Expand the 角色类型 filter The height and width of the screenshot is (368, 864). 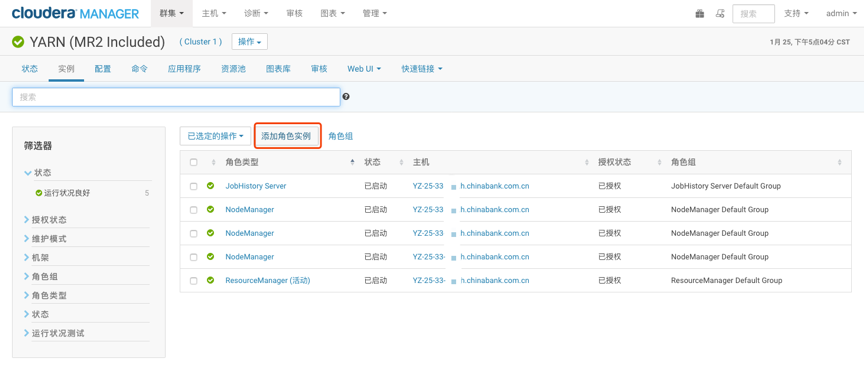click(45, 295)
